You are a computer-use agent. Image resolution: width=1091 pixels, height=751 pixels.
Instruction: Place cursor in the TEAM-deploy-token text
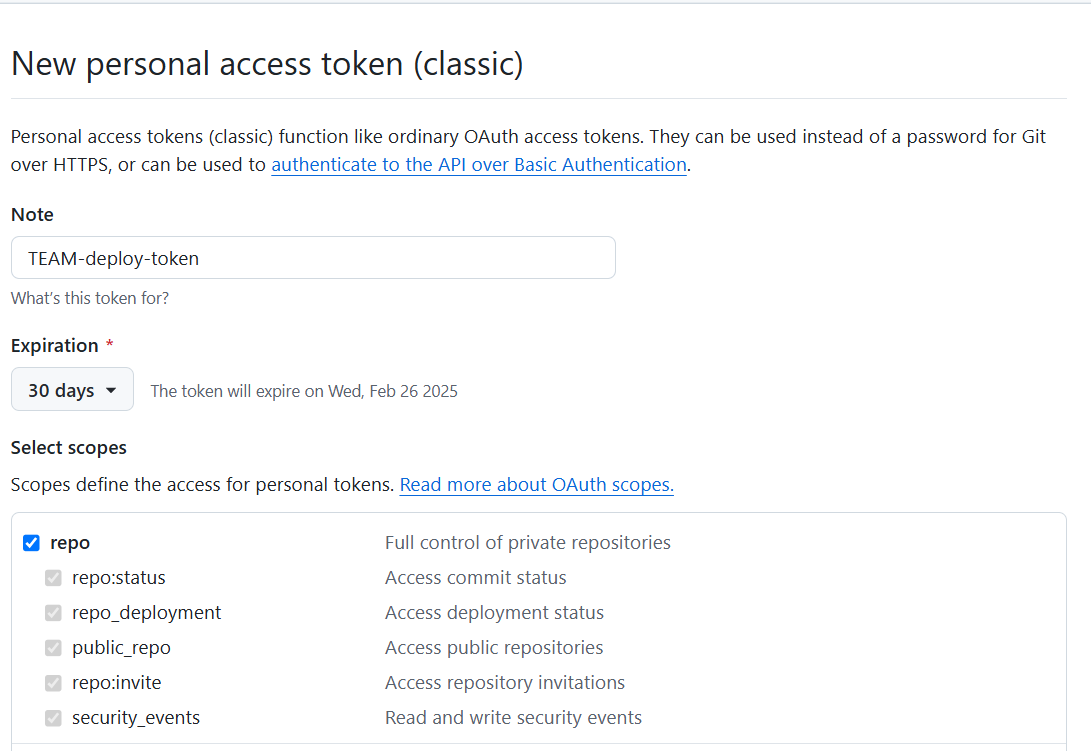coord(112,257)
